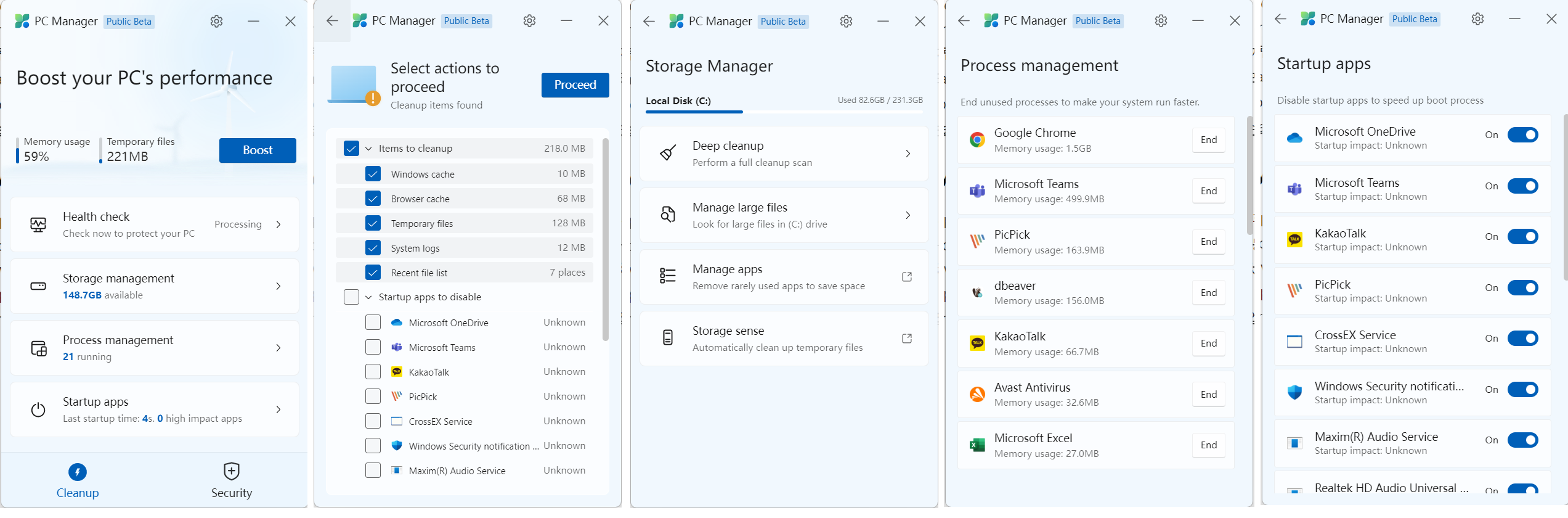
Task: Open Deep cleanup via its chevron arrow
Action: (908, 154)
